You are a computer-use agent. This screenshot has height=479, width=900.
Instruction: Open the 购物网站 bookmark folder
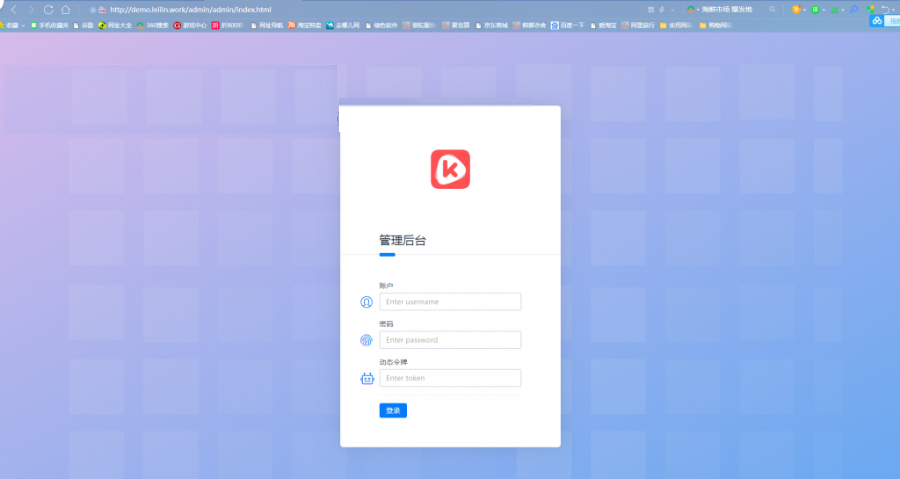(x=715, y=25)
